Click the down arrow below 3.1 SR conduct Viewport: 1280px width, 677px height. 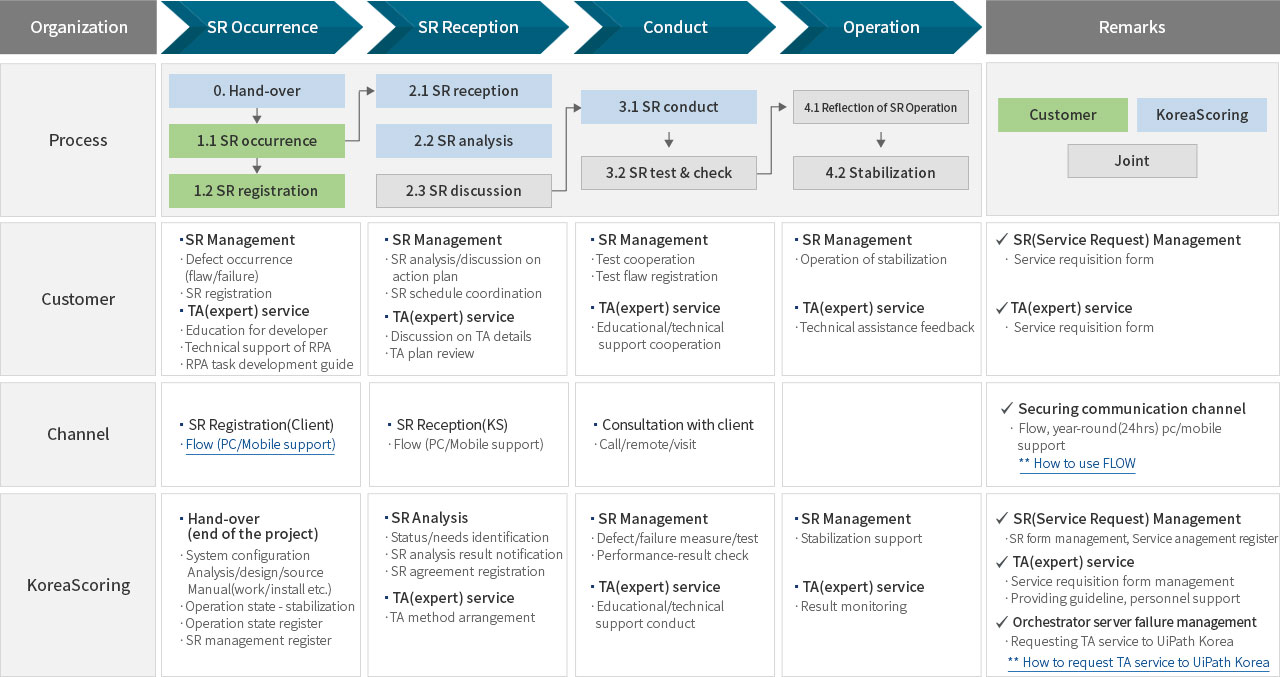tap(669, 140)
